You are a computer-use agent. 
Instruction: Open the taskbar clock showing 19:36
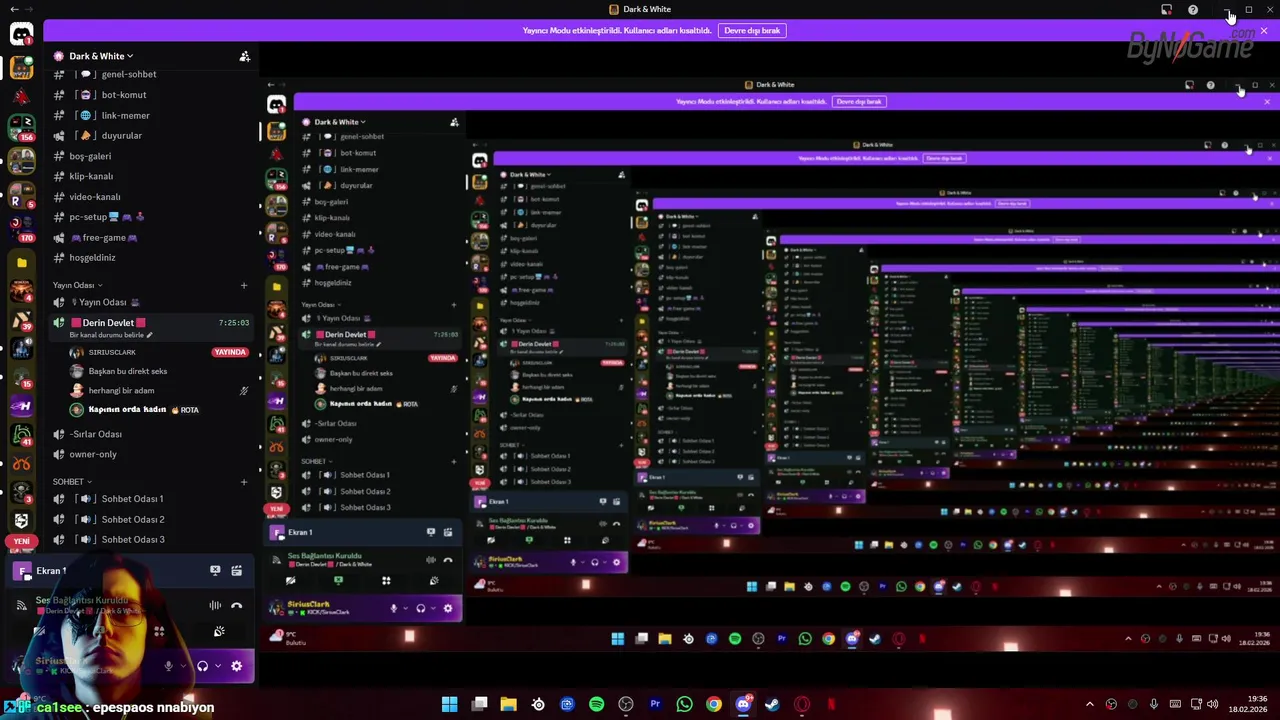point(1249,704)
